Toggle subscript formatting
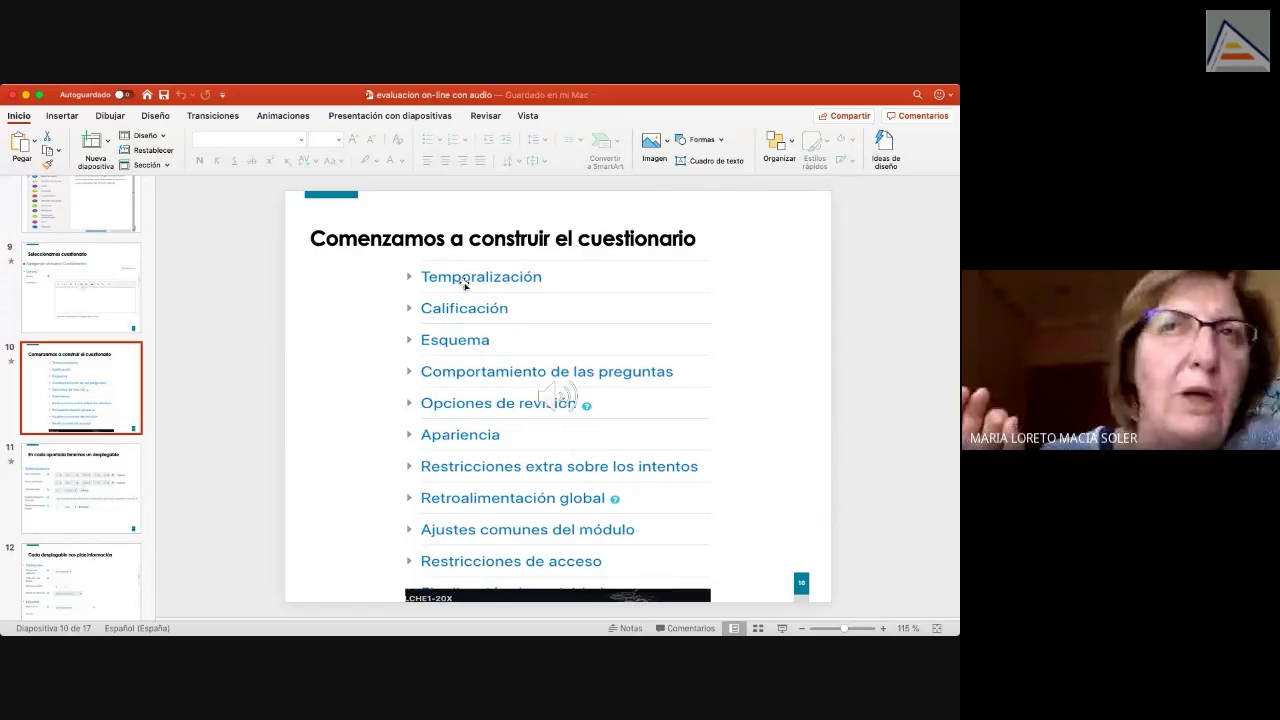 [x=287, y=161]
